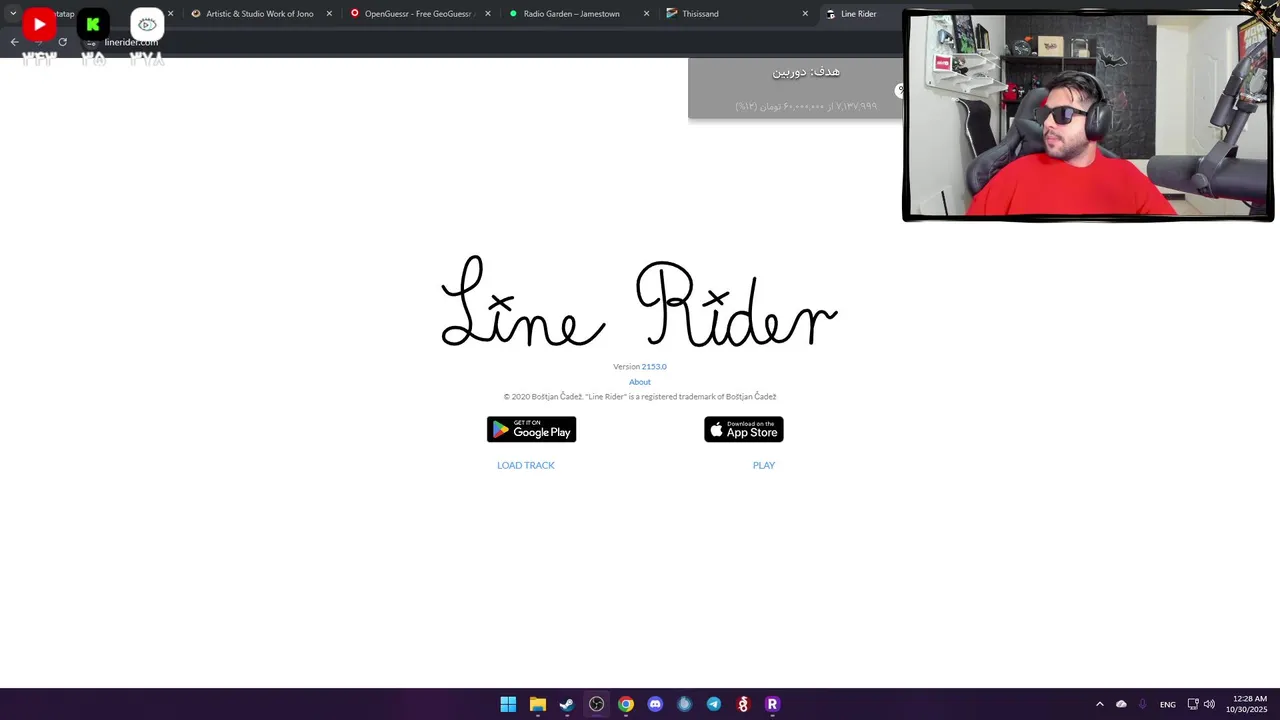Open the clock showing 12:28 AM
Viewport: 1280px width, 720px height.
point(1249,704)
